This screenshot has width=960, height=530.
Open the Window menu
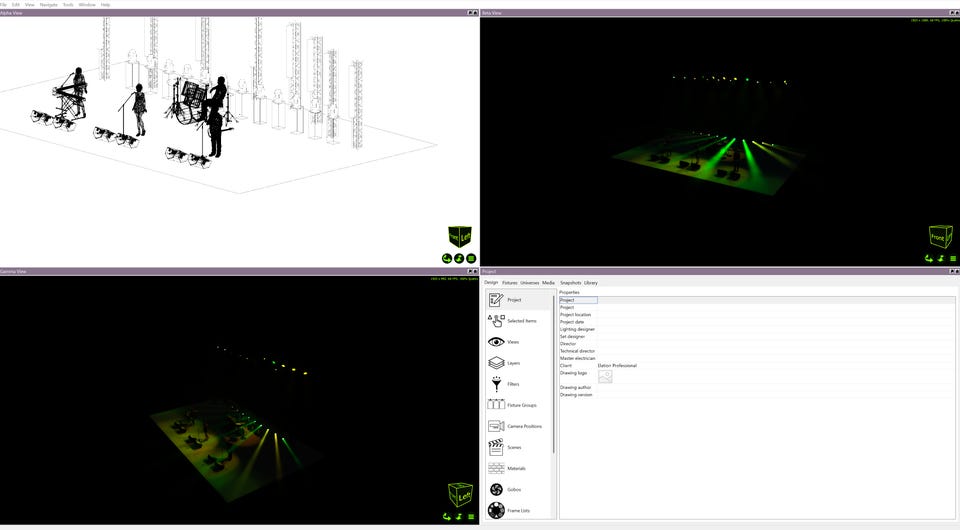(87, 4)
